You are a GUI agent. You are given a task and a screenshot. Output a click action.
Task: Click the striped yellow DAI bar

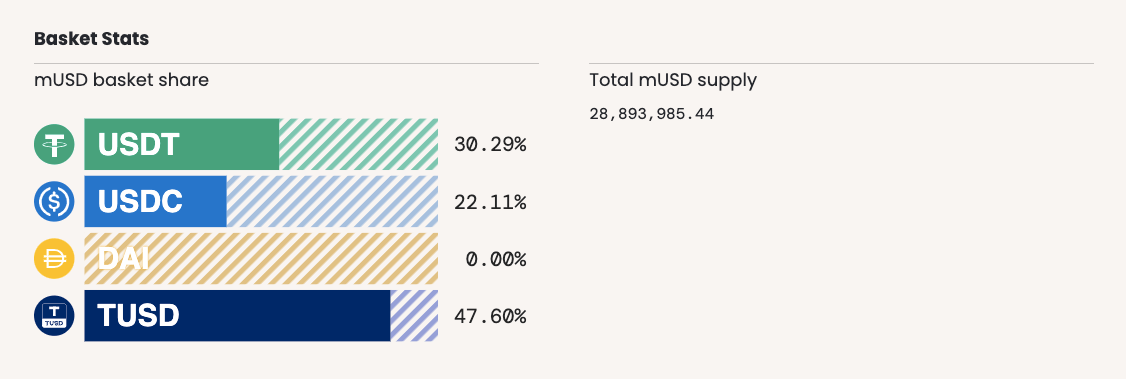tap(261, 258)
